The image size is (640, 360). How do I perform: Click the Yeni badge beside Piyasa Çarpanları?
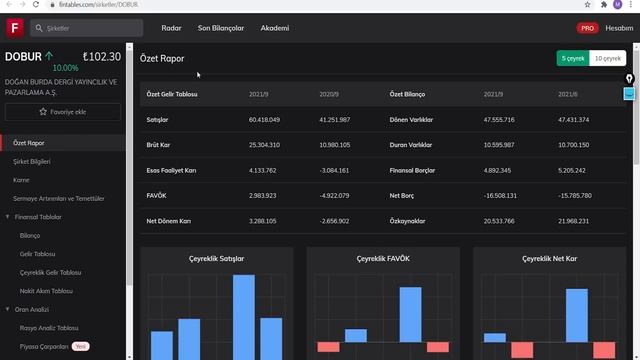[80, 347]
